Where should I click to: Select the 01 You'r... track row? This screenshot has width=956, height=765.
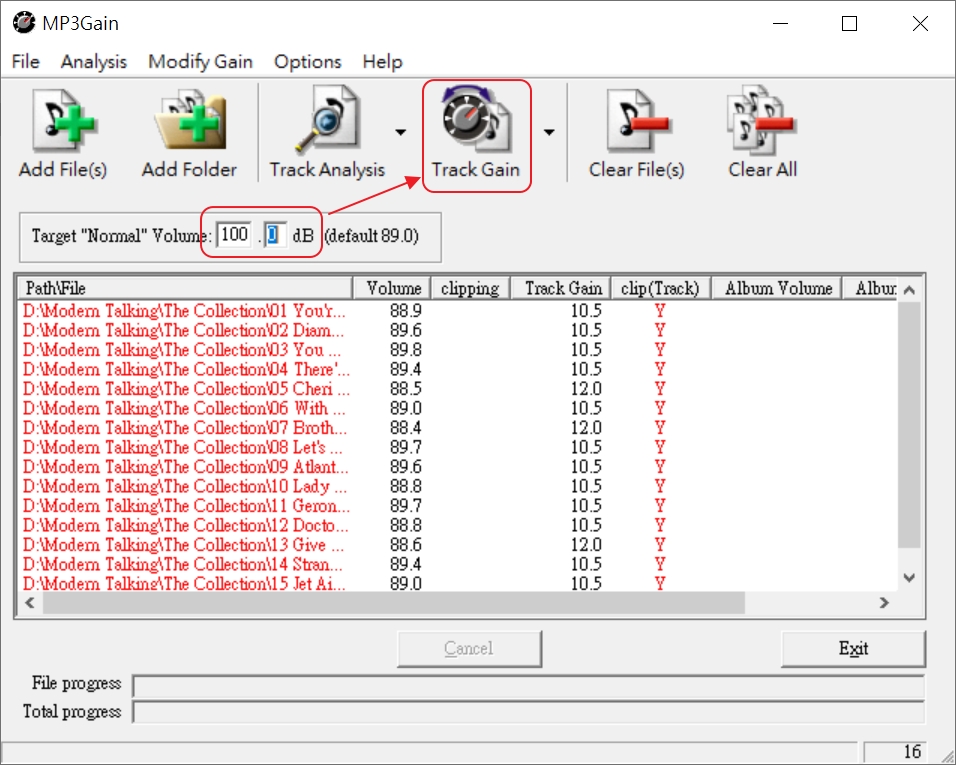(x=457, y=311)
